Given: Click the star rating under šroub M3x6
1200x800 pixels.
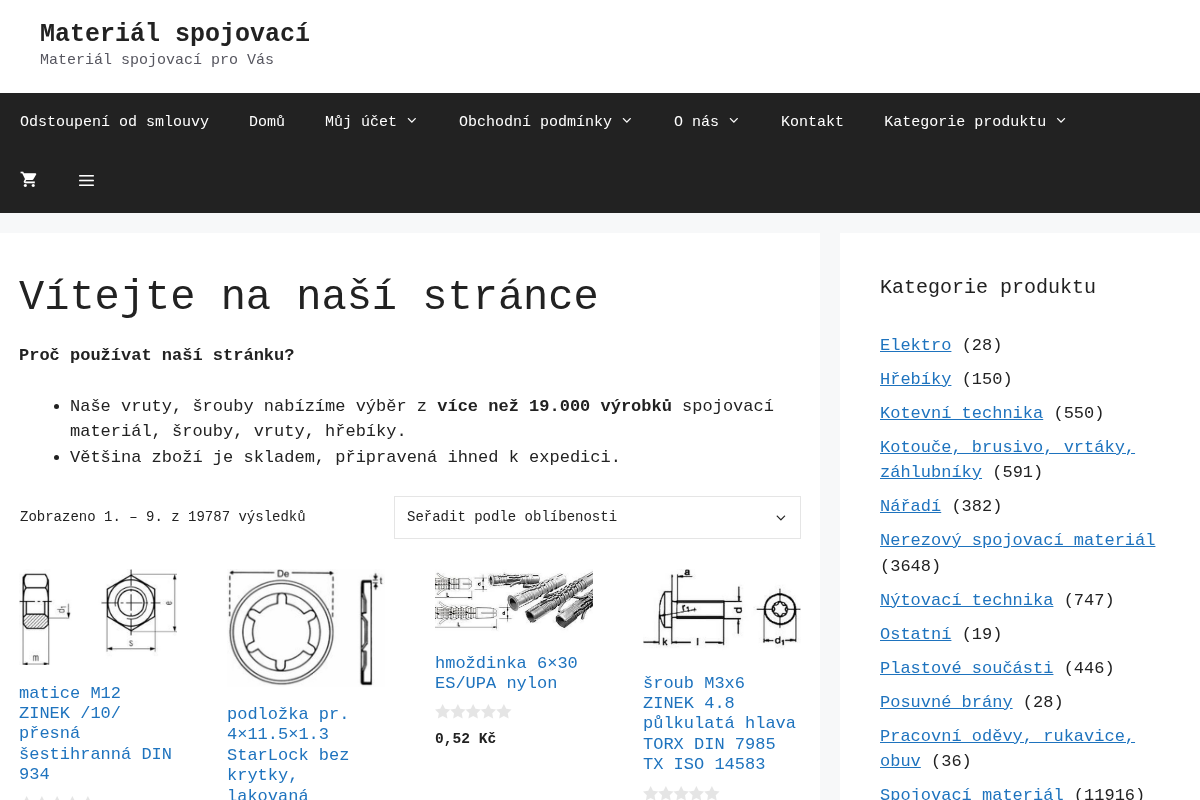Looking at the screenshot, I should click(681, 793).
